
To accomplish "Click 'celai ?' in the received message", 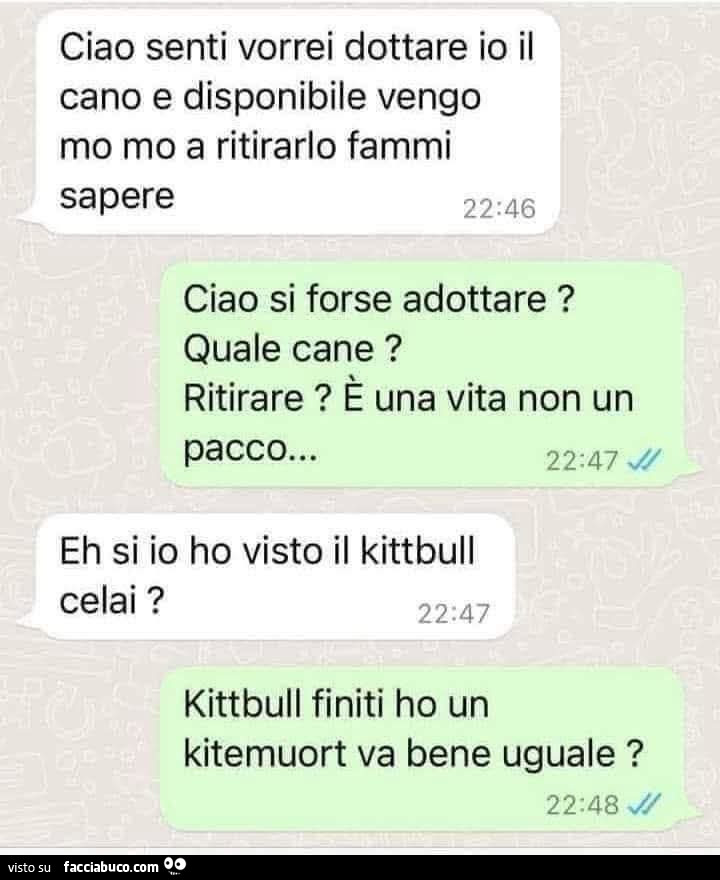I will pos(112,601).
